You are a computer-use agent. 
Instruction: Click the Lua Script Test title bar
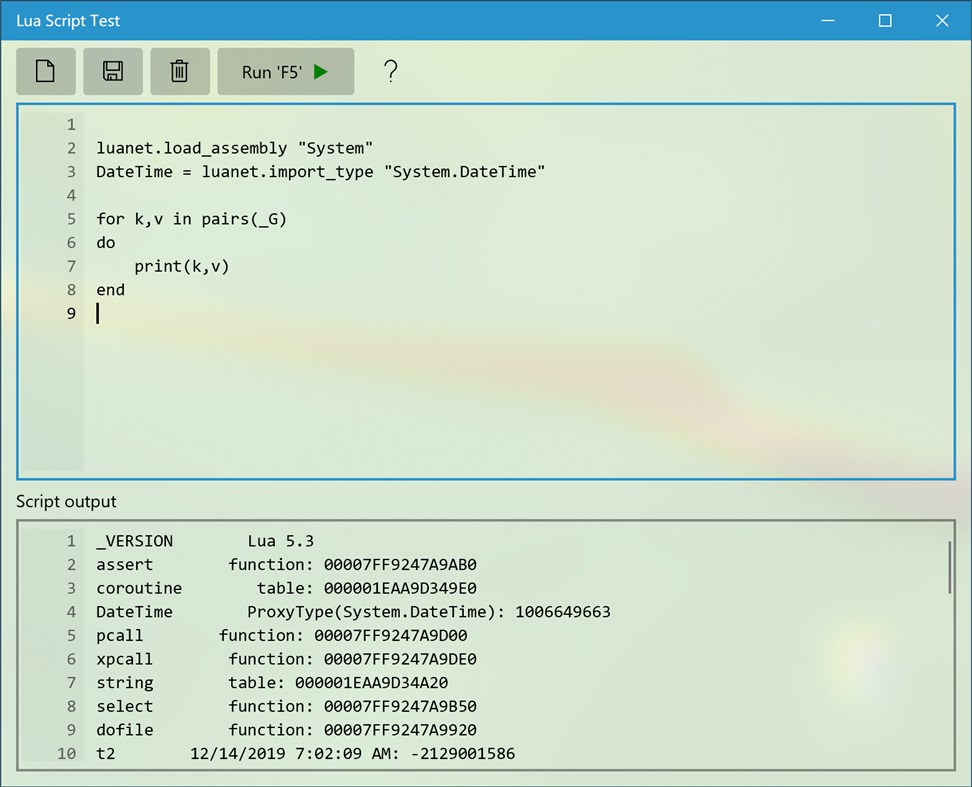[x=68, y=20]
